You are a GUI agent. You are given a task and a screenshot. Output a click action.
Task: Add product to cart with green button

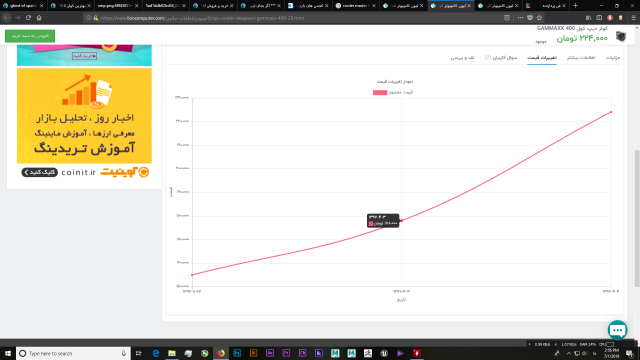point(30,36)
